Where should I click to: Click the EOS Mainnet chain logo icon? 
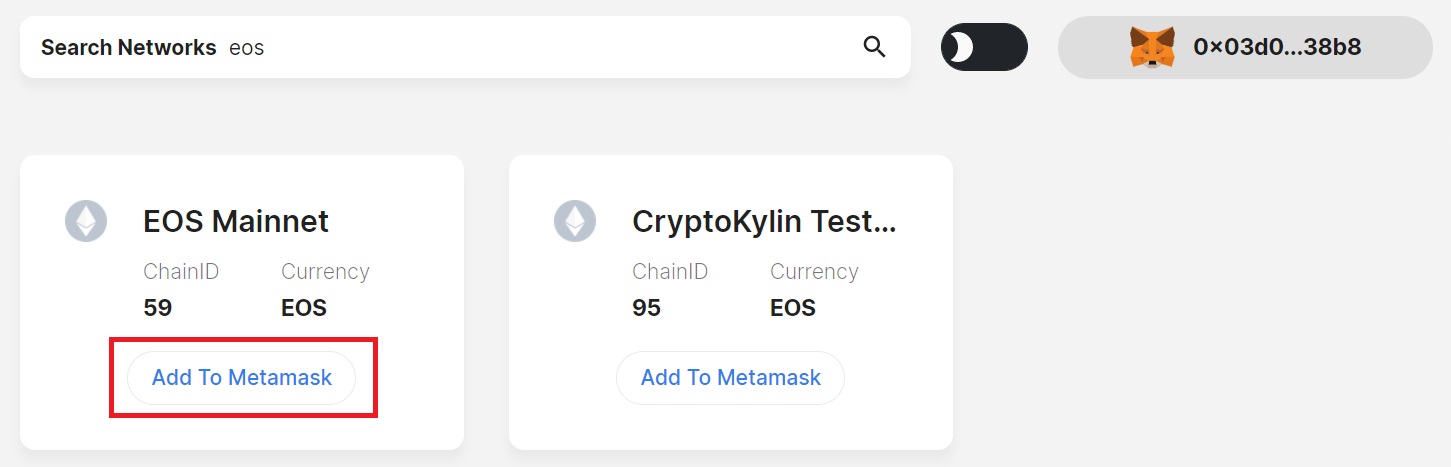(x=86, y=221)
